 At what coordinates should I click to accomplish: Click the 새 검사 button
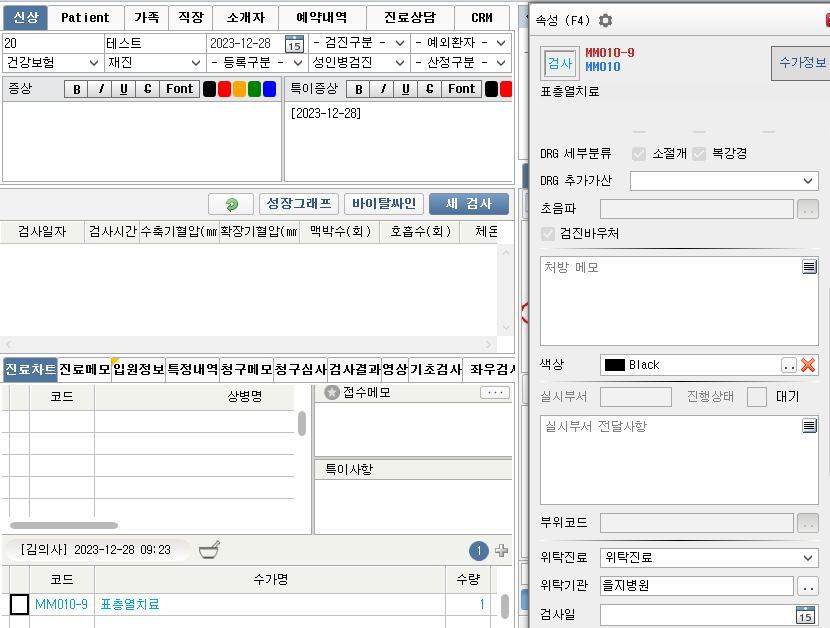coord(468,204)
